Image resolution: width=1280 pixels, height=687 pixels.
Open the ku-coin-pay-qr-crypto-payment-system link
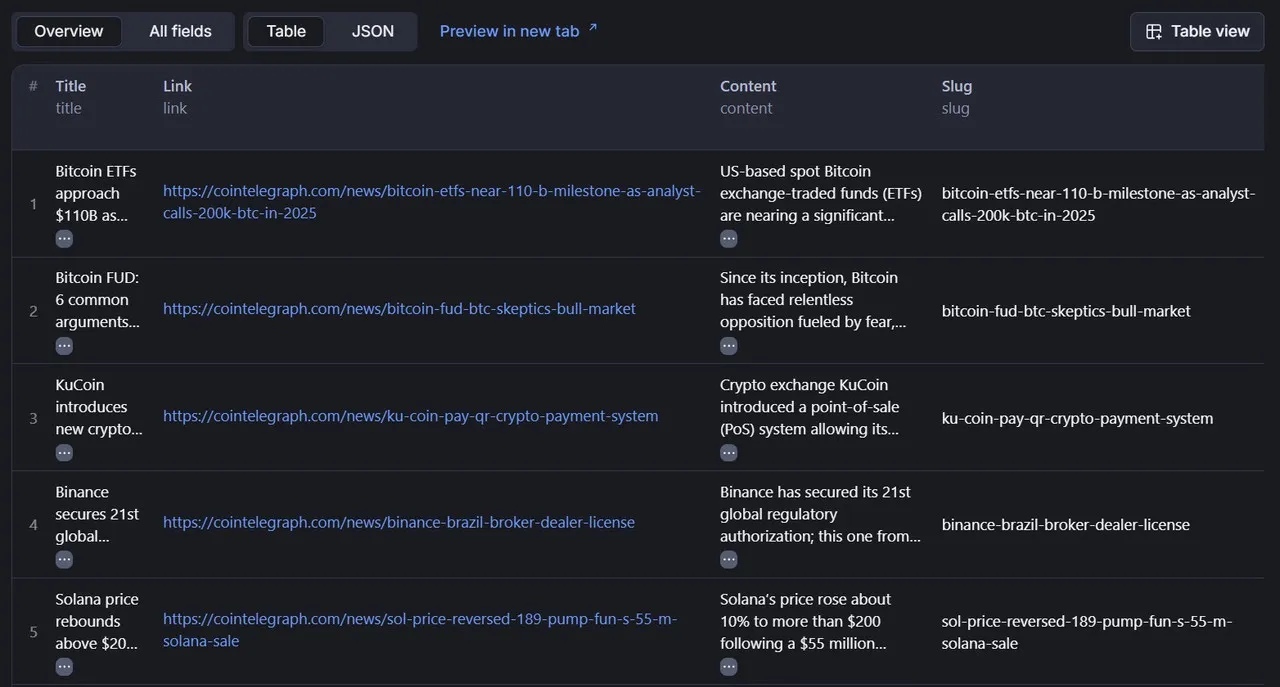pos(410,416)
